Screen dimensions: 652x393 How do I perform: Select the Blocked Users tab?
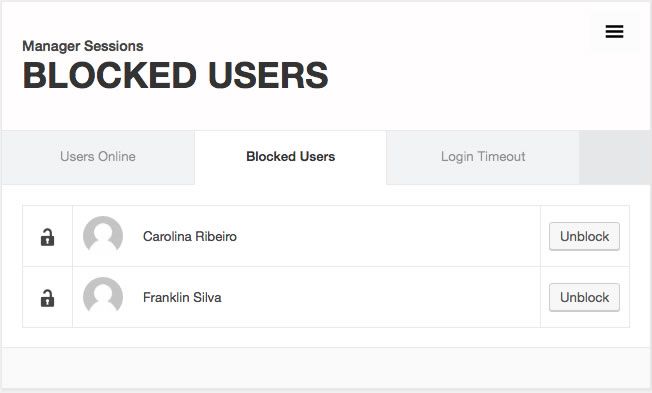tap(290, 157)
